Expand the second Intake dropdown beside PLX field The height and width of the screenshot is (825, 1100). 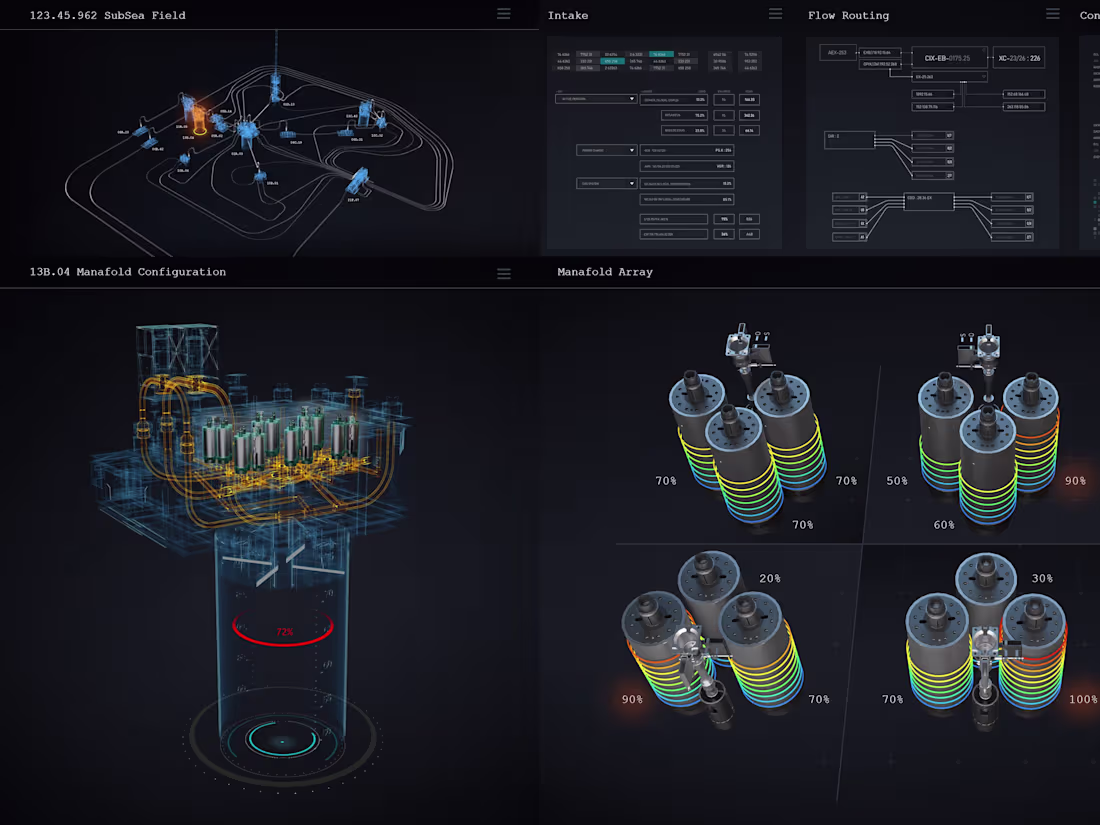tap(606, 150)
